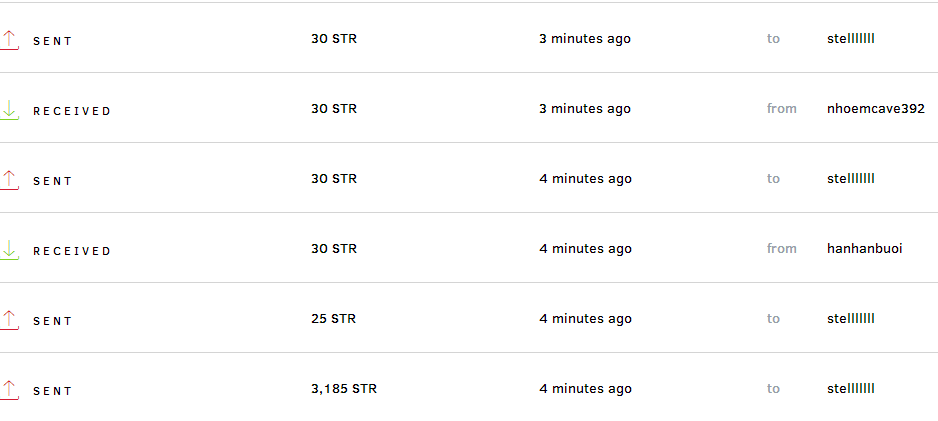Select the RECEIVED label on the nhoemcave392 row

click(x=72, y=111)
